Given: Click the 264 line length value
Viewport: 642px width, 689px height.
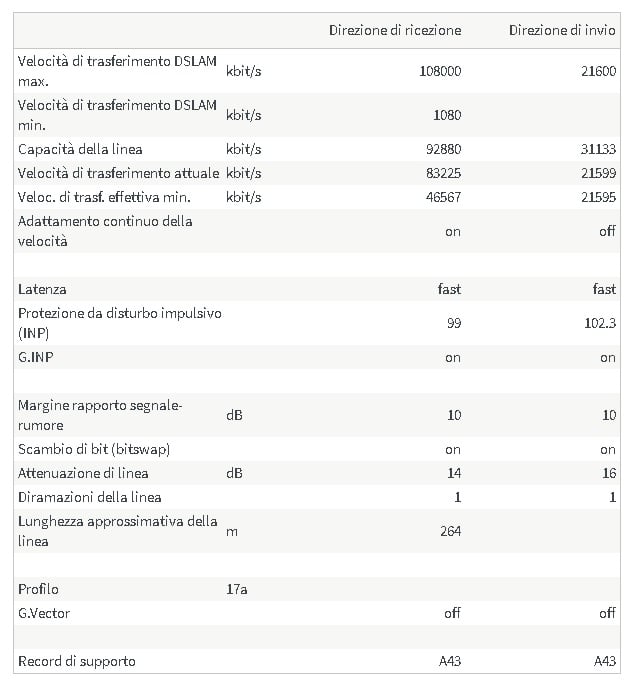Looking at the screenshot, I should (x=450, y=532).
